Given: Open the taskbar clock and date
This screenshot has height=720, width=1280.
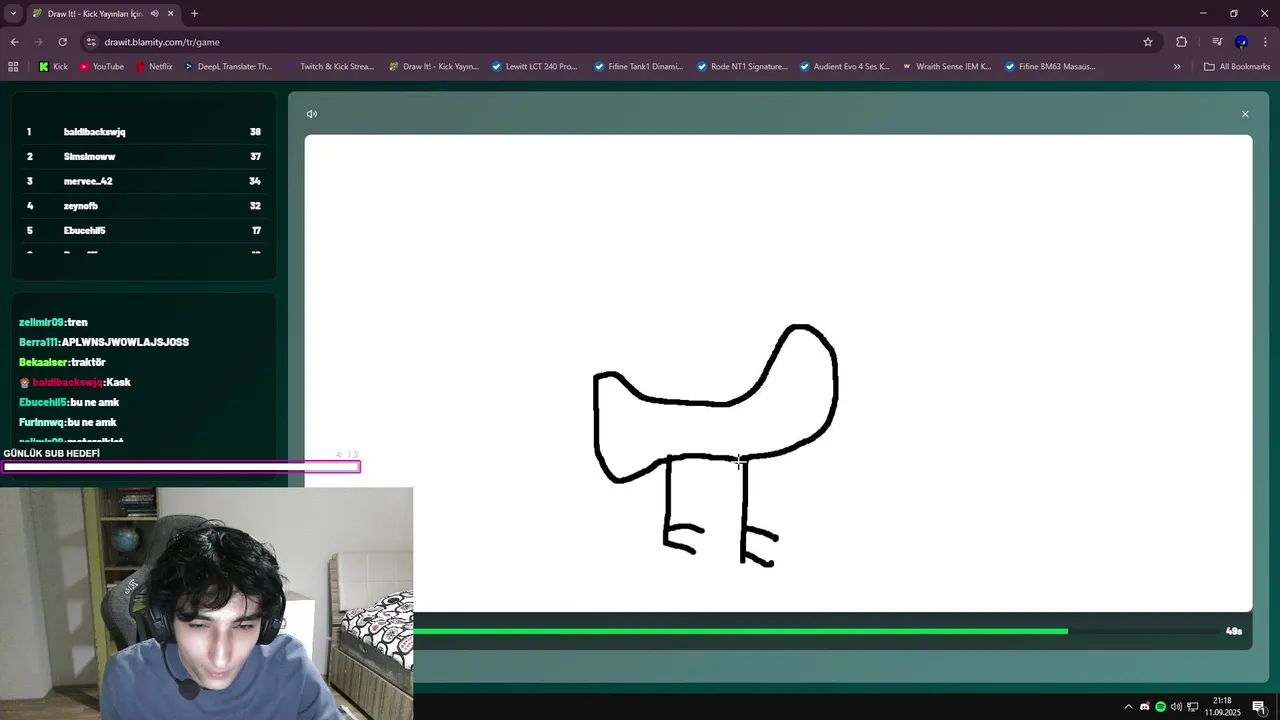Looking at the screenshot, I should (x=1222, y=707).
